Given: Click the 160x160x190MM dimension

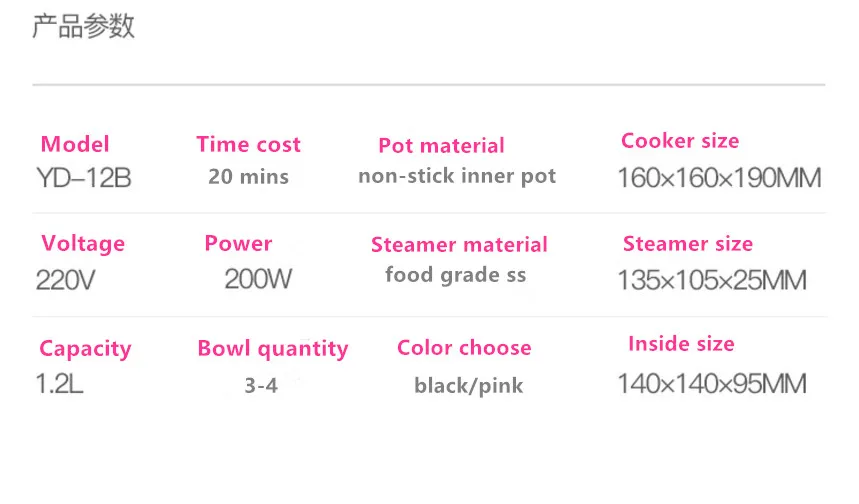Looking at the screenshot, I should click(719, 178).
